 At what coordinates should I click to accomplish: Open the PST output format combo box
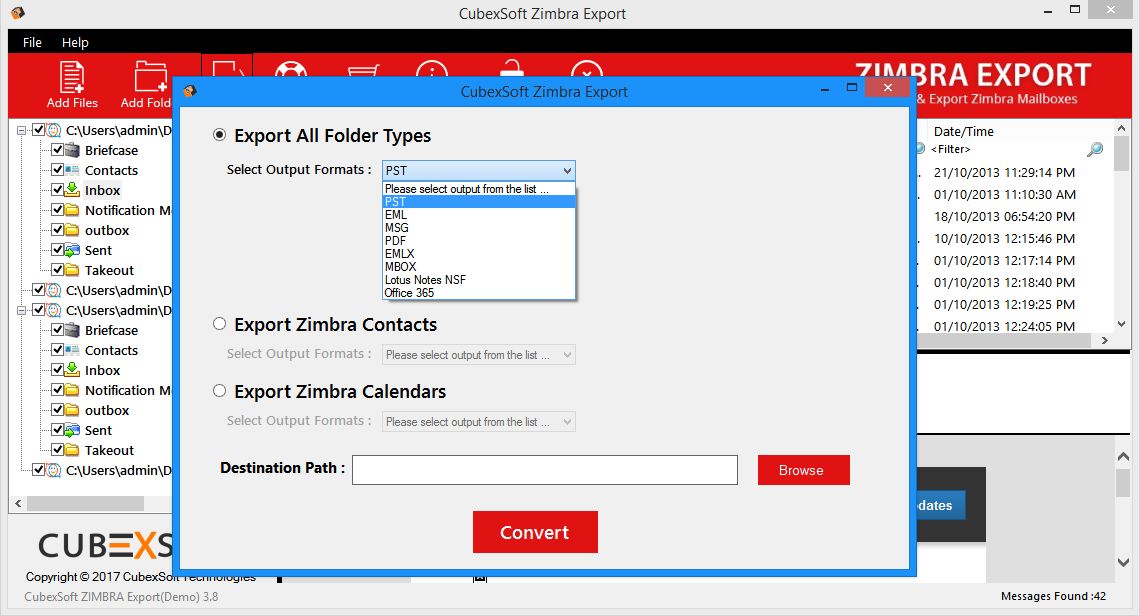pyautogui.click(x=478, y=170)
